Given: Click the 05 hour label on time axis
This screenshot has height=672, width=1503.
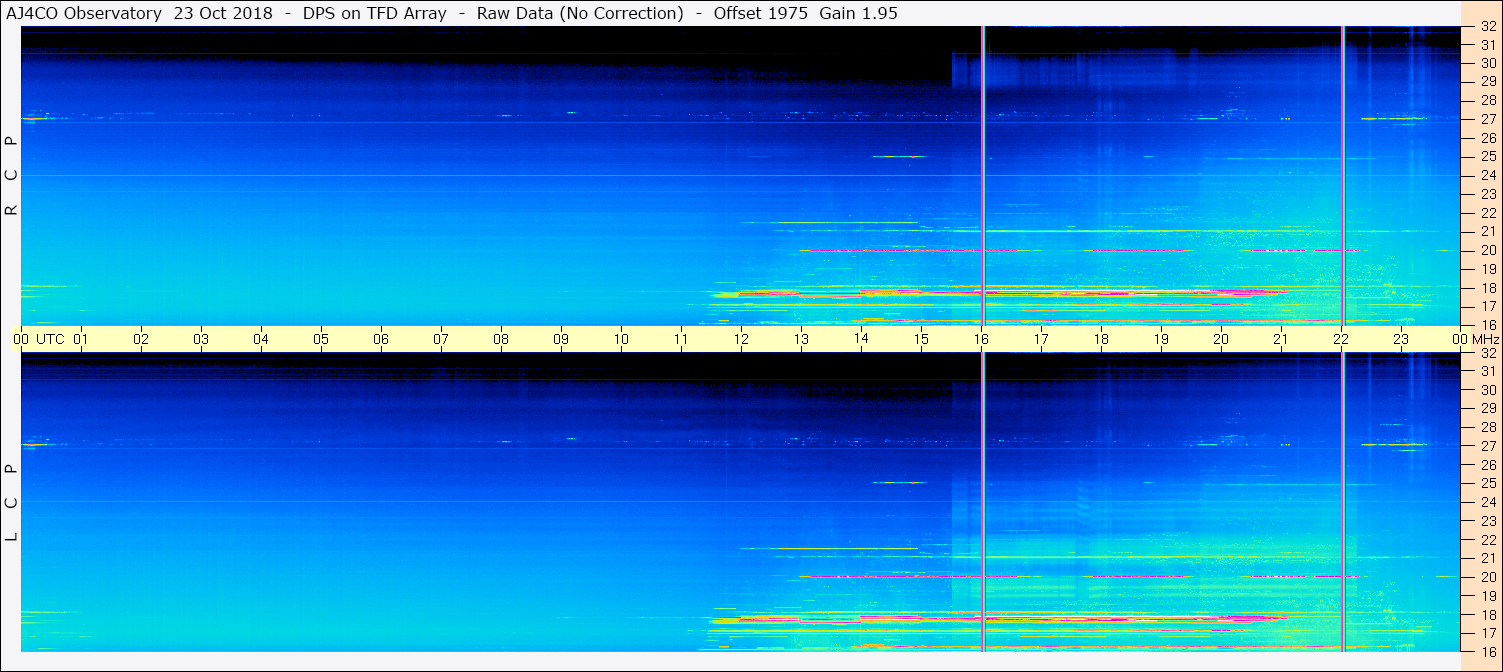Looking at the screenshot, I should (321, 339).
